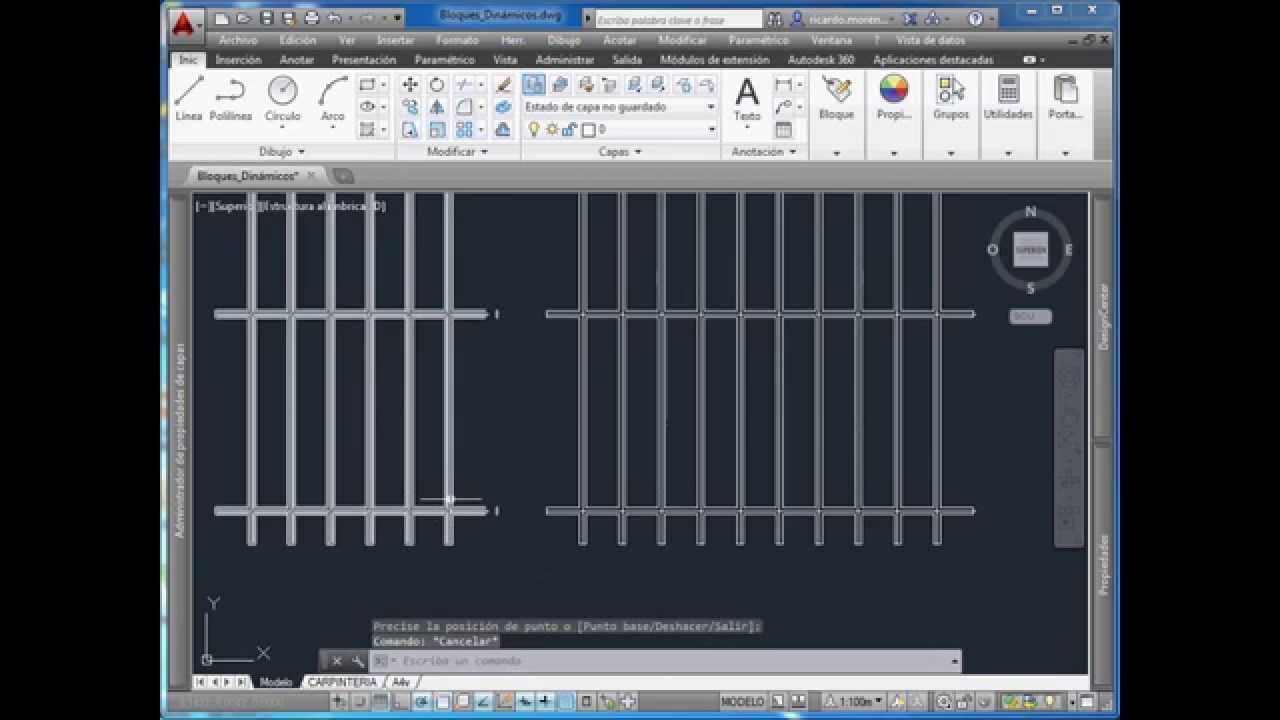The width and height of the screenshot is (1280, 720).
Task: Click the New file icon in quick access toolbar
Action: (222, 18)
